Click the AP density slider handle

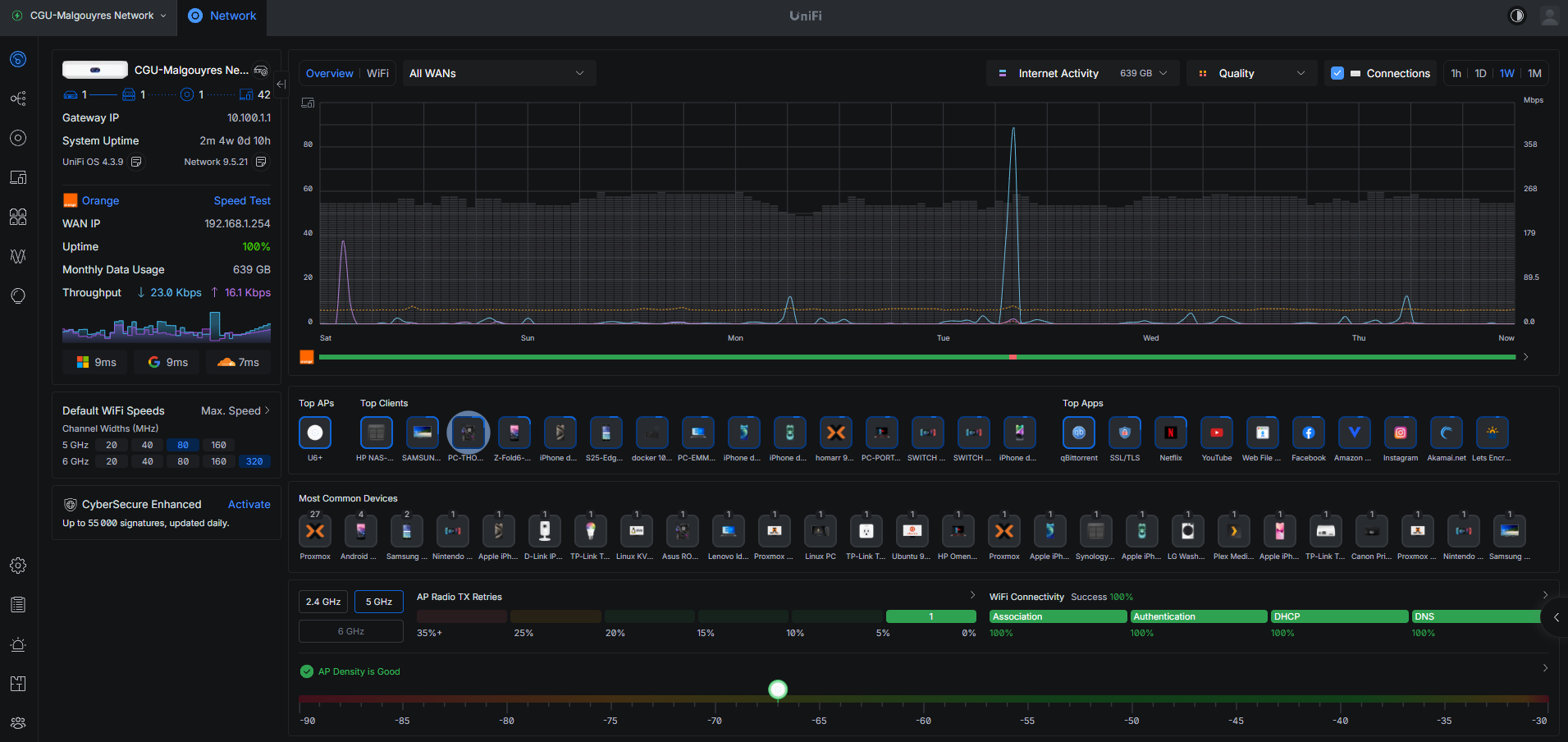pos(778,689)
